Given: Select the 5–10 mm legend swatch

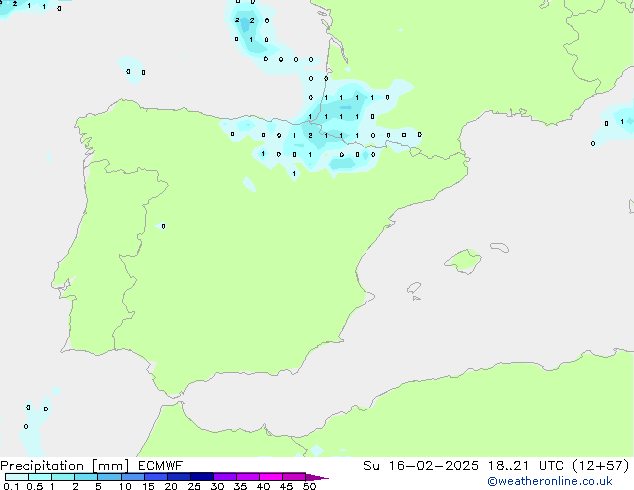Looking at the screenshot, I should click(x=109, y=477).
